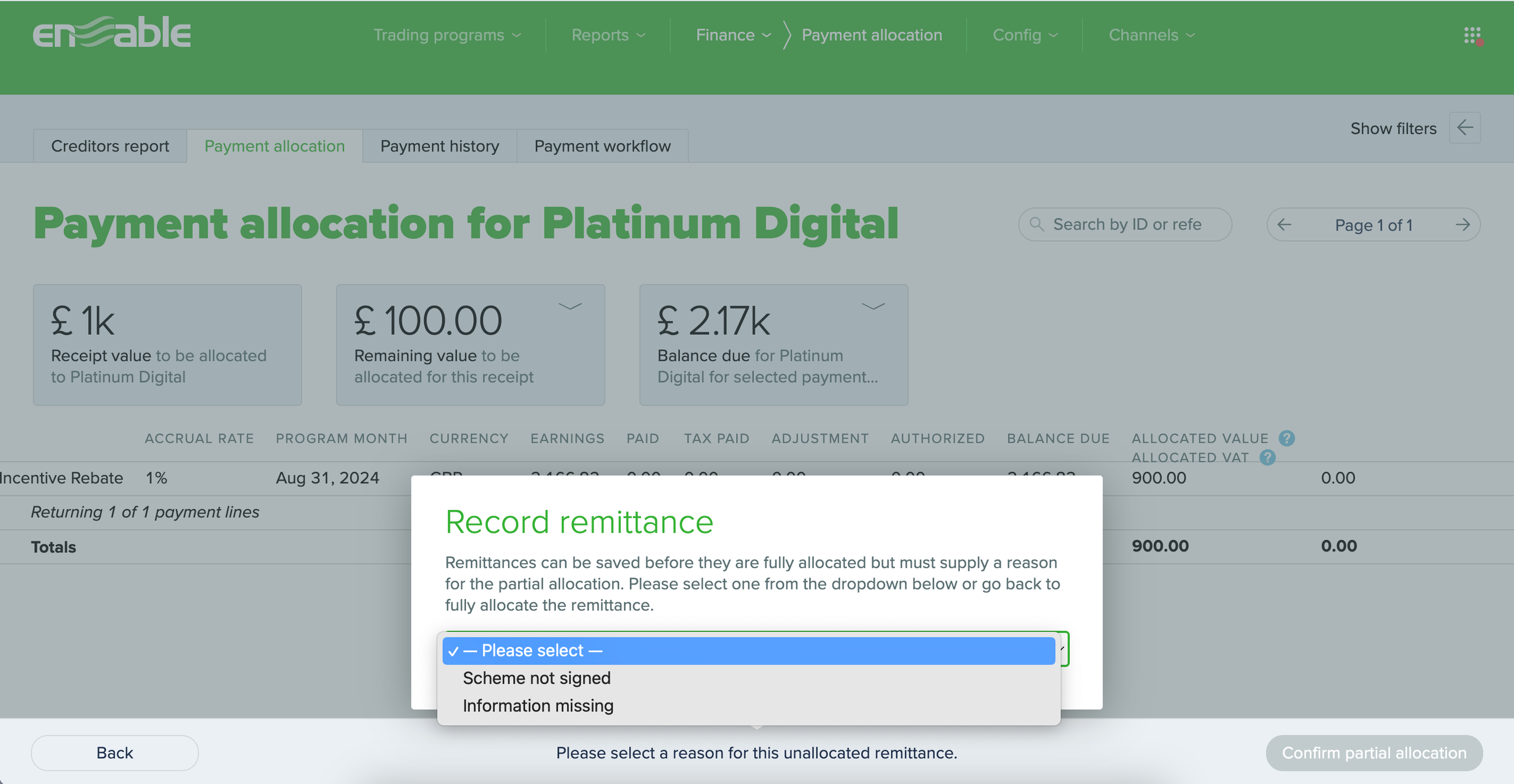Click the Back button
1514x784 pixels.
[x=115, y=753]
